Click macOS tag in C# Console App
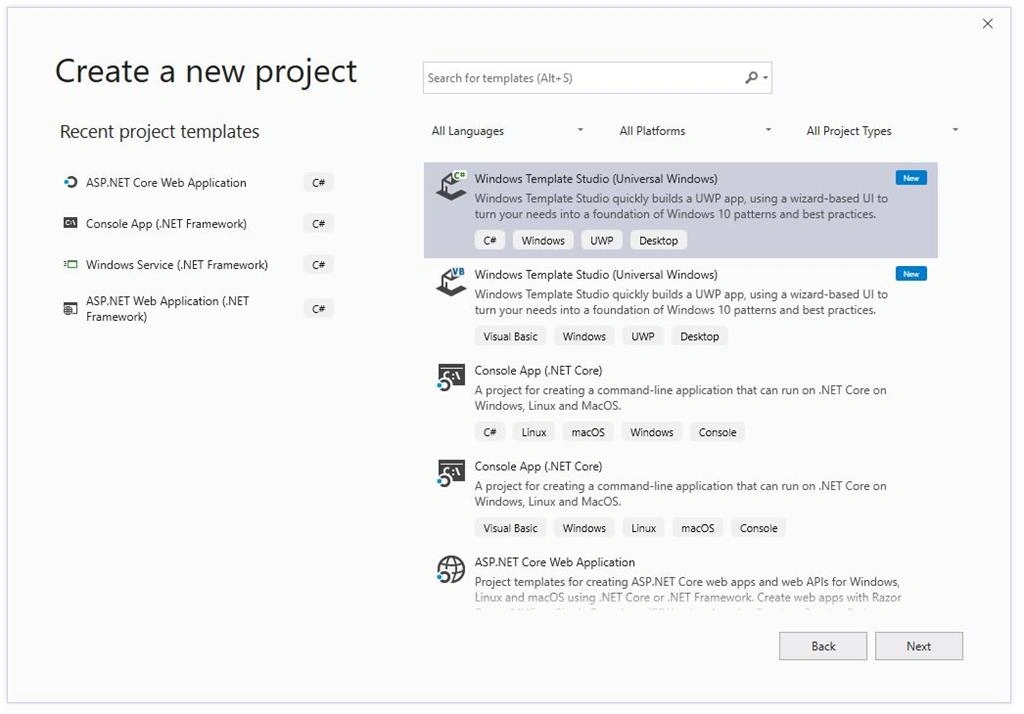The width and height of the screenshot is (1024, 714). (588, 432)
